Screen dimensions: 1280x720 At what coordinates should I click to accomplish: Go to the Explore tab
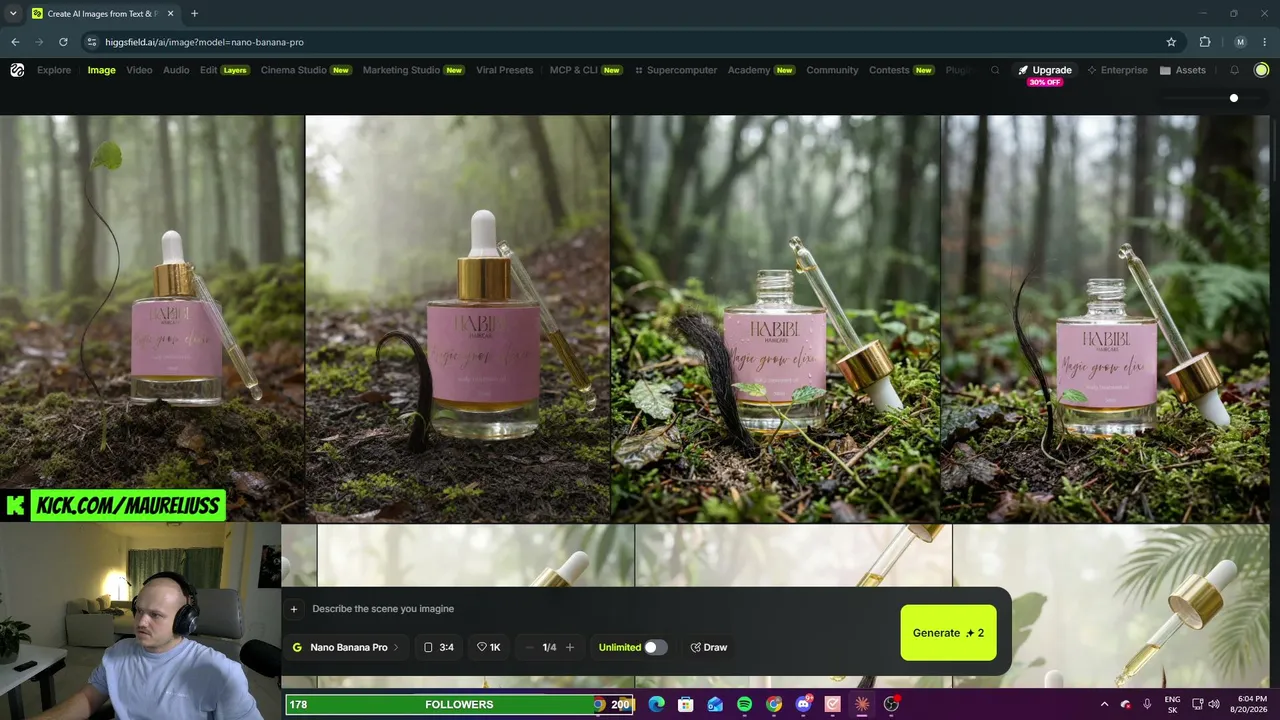[54, 70]
